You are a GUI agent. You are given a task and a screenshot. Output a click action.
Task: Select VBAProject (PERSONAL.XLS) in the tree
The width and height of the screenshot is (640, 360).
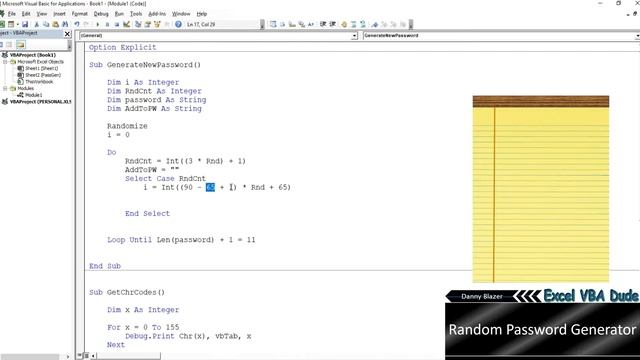coord(40,102)
